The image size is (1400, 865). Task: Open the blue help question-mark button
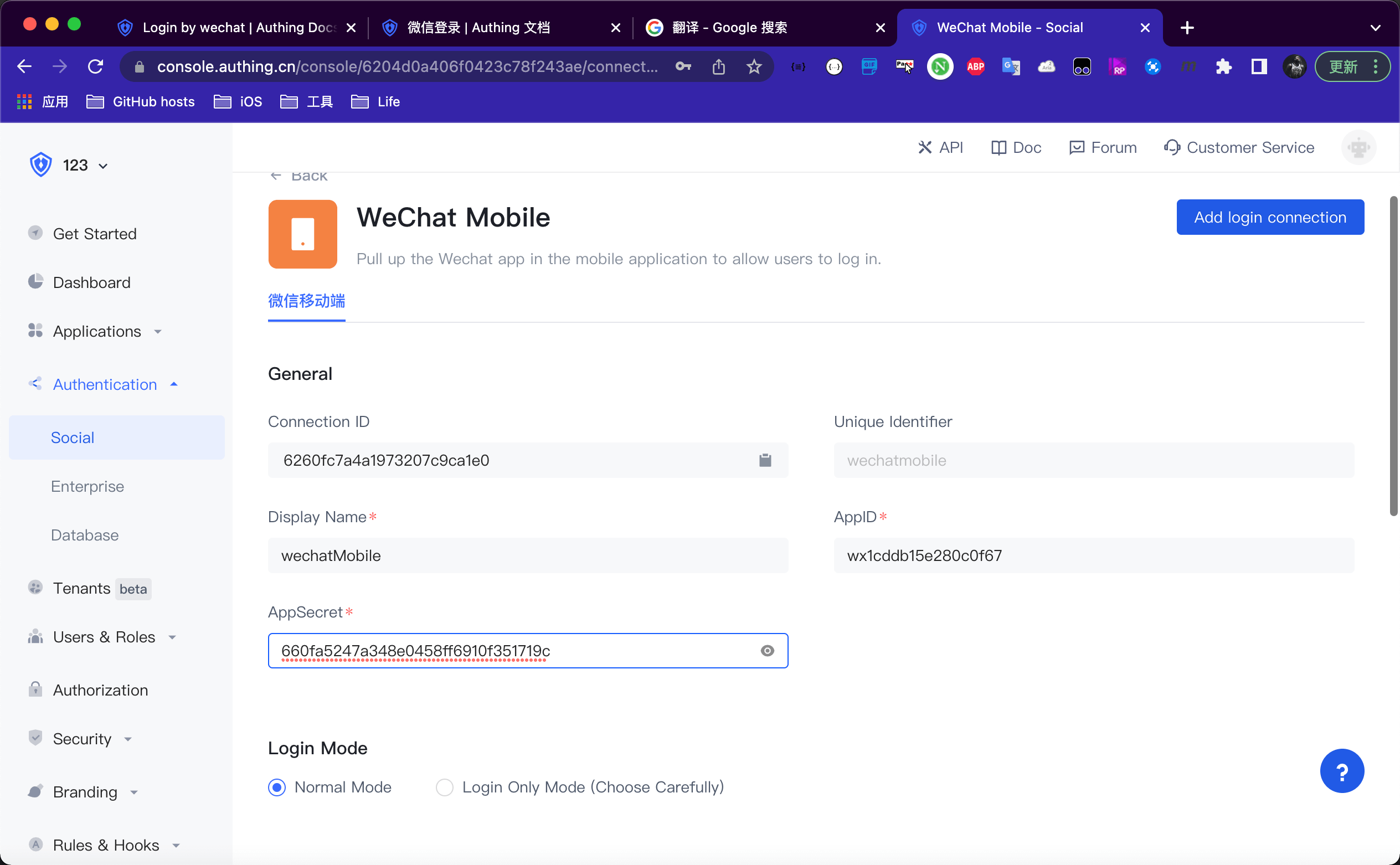[x=1341, y=771]
